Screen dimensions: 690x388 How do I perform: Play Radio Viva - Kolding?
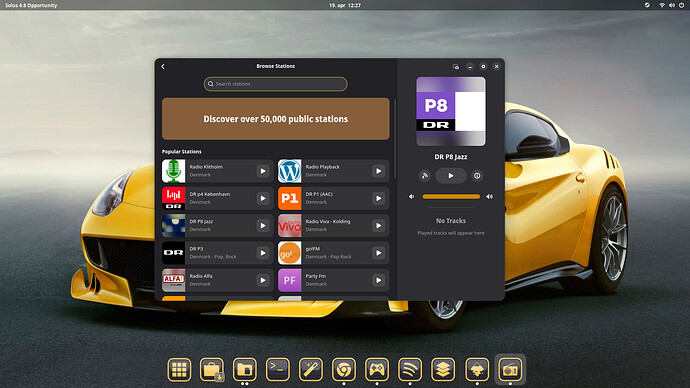pyautogui.click(x=378, y=226)
